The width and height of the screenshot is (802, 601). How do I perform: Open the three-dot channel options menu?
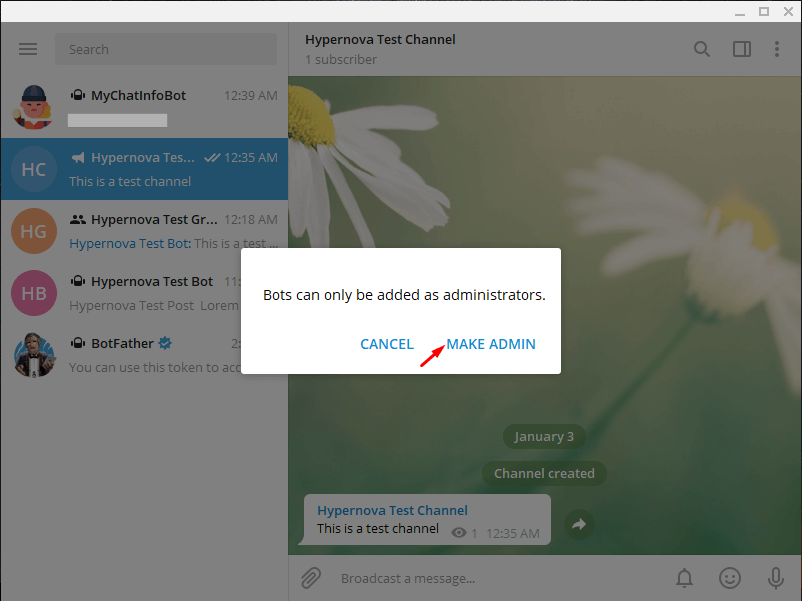777,49
